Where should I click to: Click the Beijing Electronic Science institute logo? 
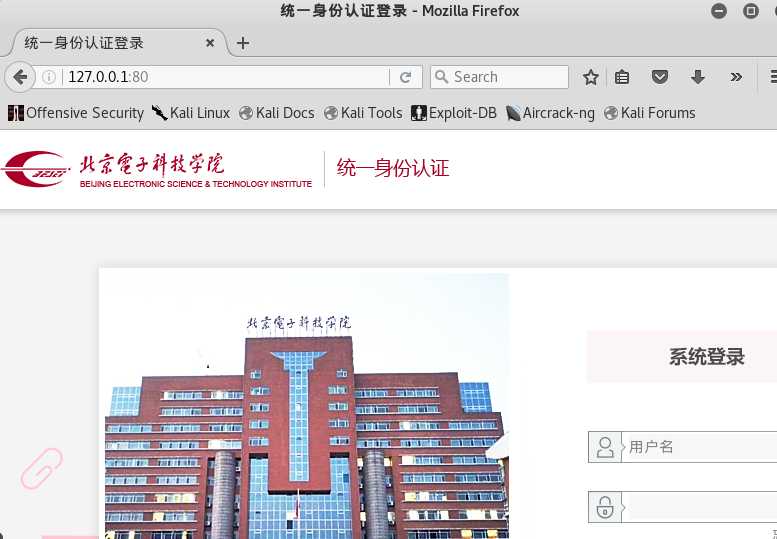pos(157,169)
